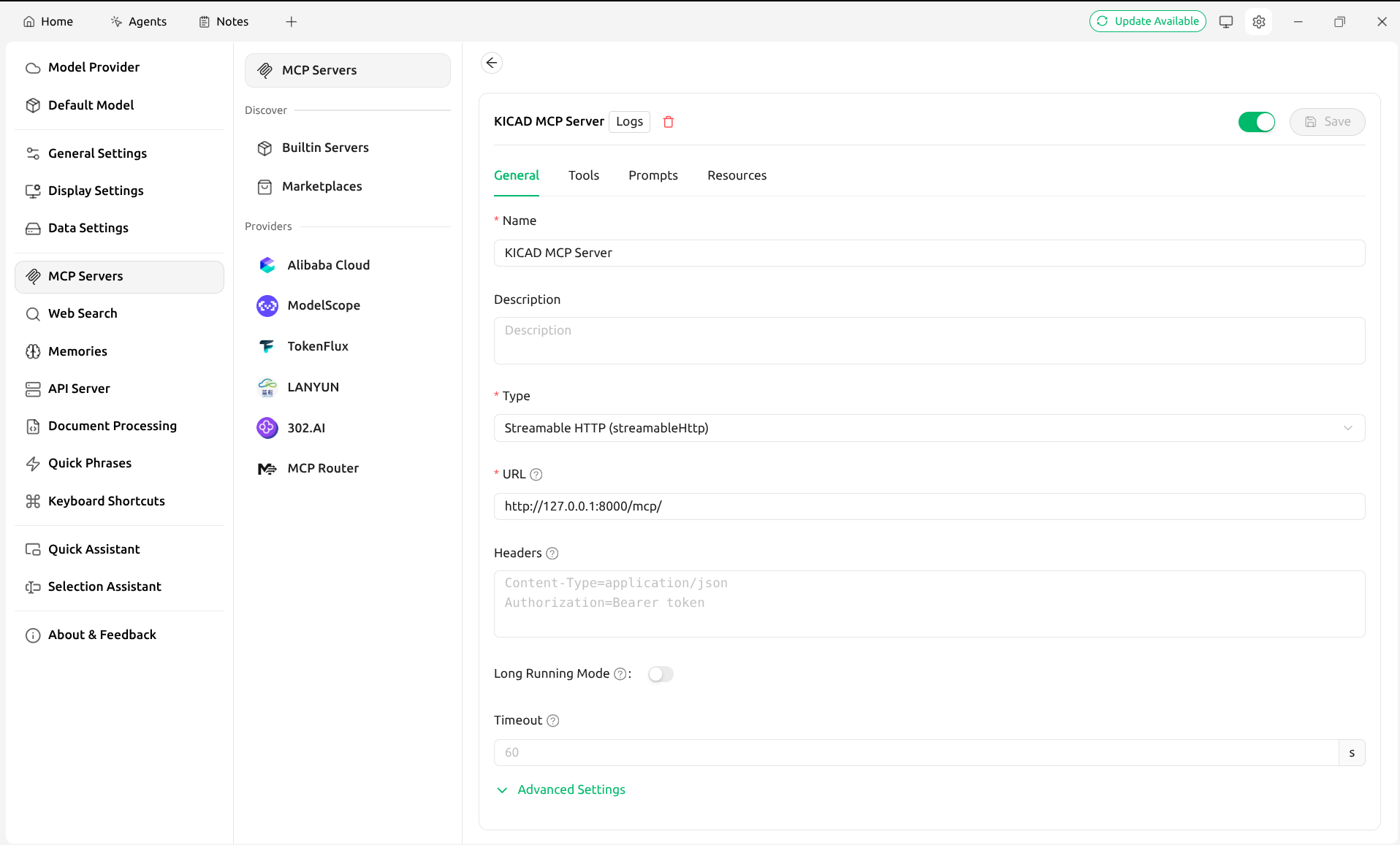The height and width of the screenshot is (845, 1400).
Task: Click the Description text area
Action: (929, 340)
